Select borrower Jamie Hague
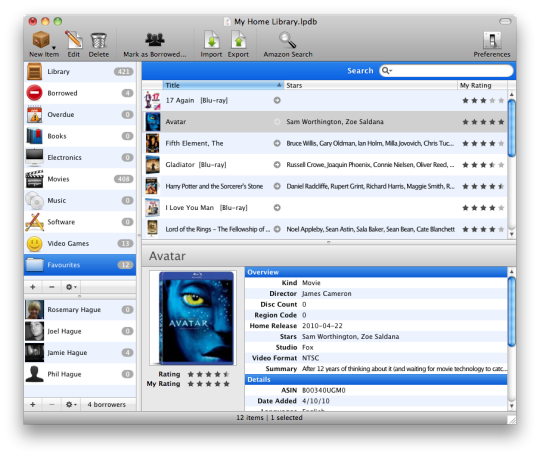The width and height of the screenshot is (540, 457). [x=80, y=353]
